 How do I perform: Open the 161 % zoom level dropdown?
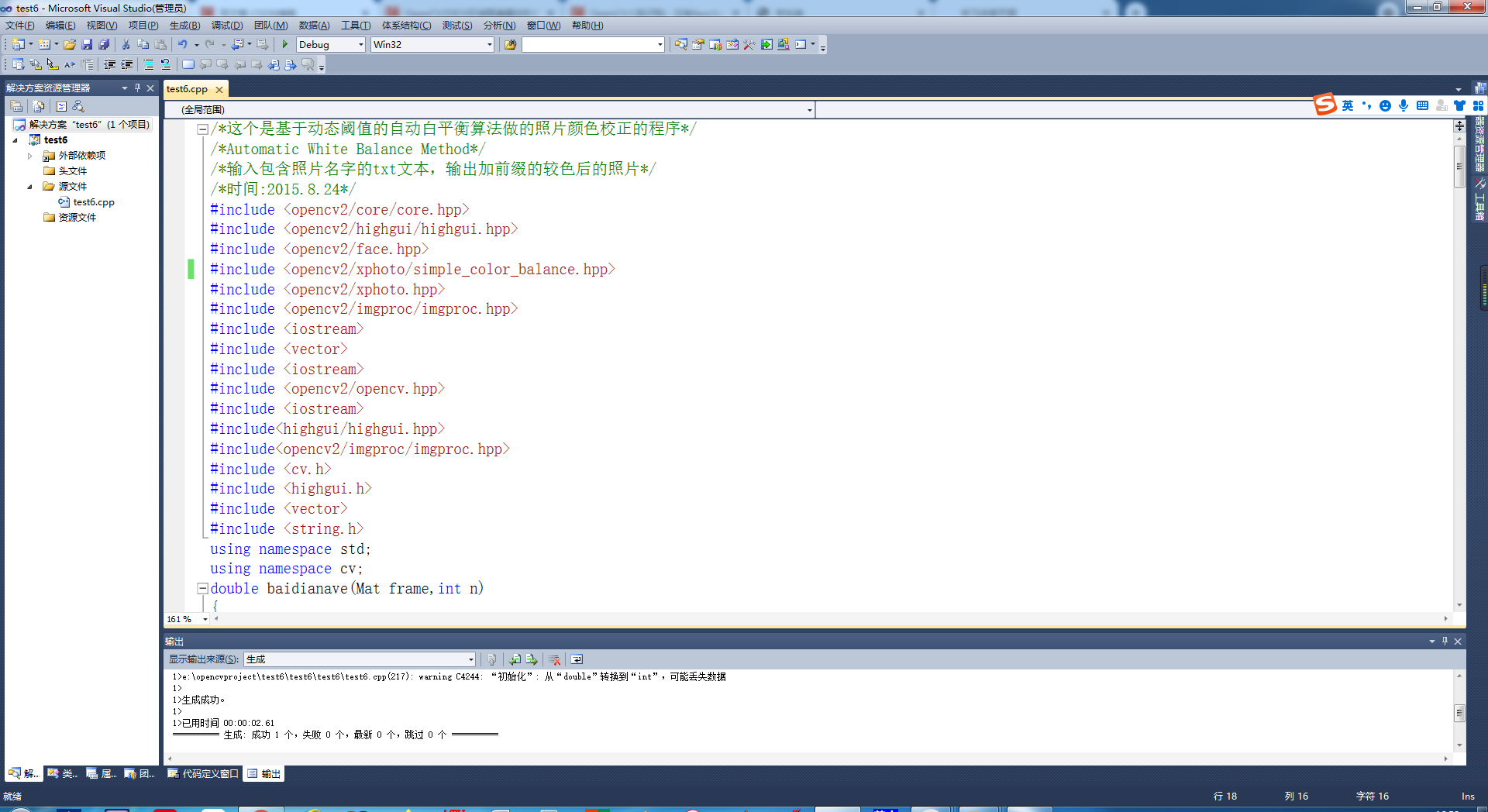205,619
